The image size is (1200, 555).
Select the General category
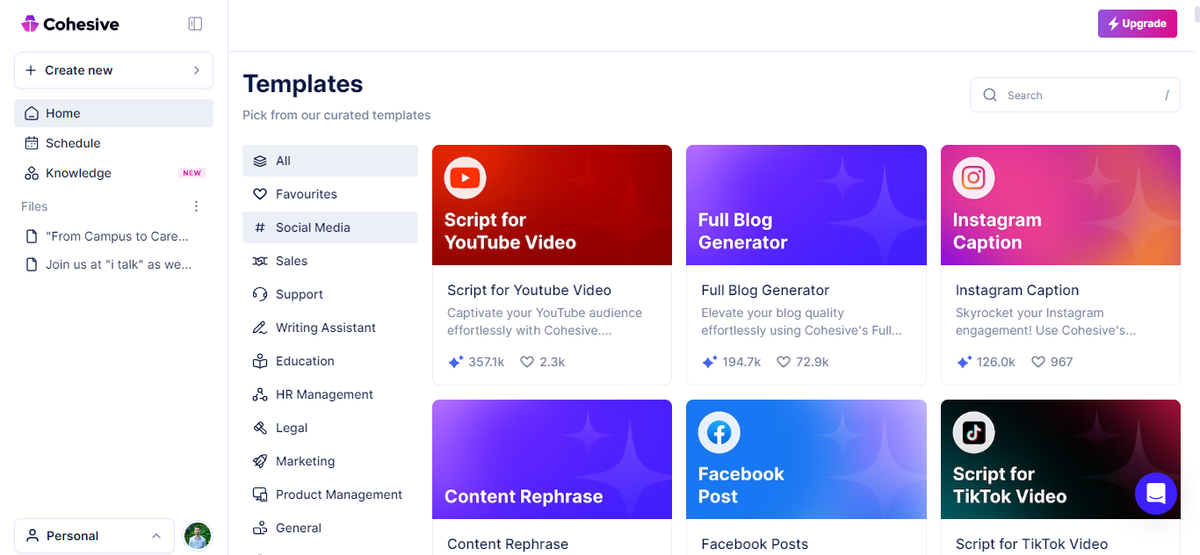[330, 528]
